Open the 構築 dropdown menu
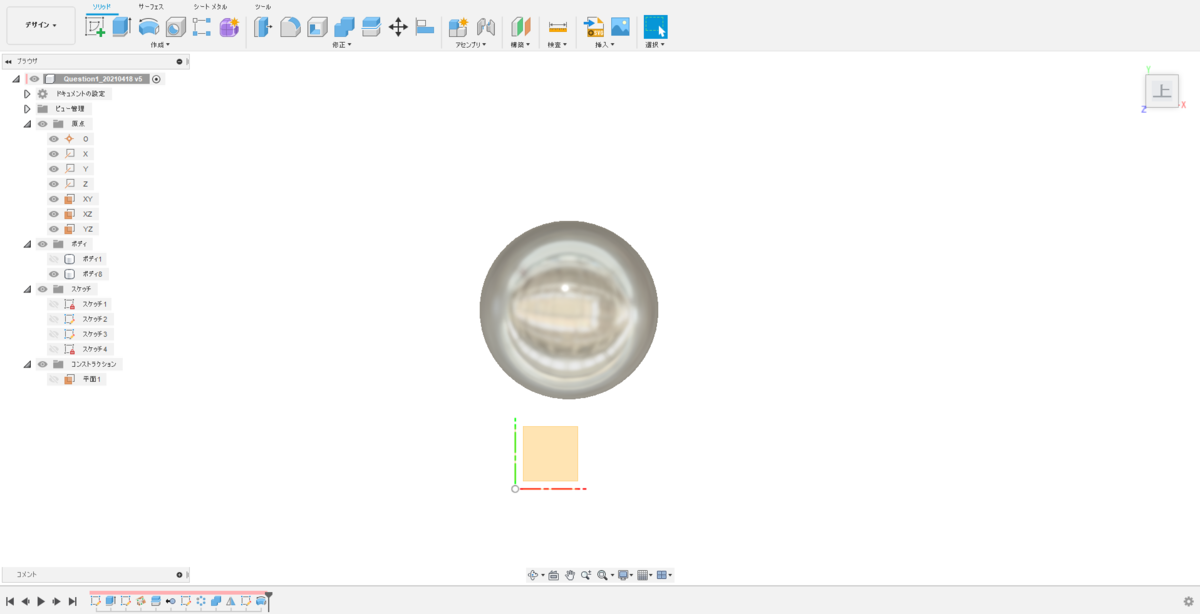The height and width of the screenshot is (614, 1200). pyautogui.click(x=521, y=45)
